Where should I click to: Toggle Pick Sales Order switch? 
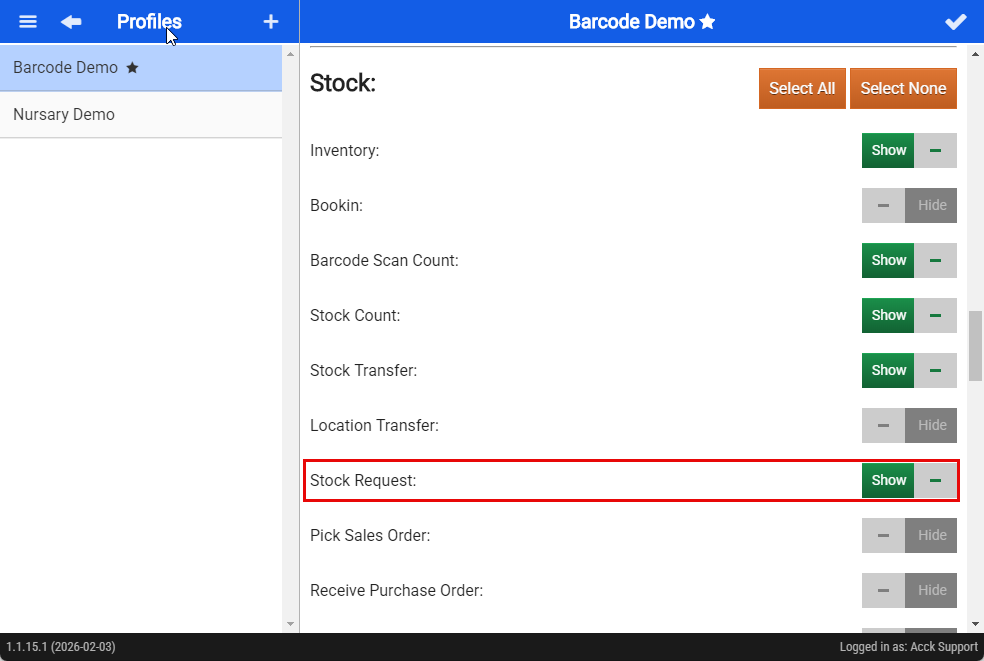click(x=909, y=535)
